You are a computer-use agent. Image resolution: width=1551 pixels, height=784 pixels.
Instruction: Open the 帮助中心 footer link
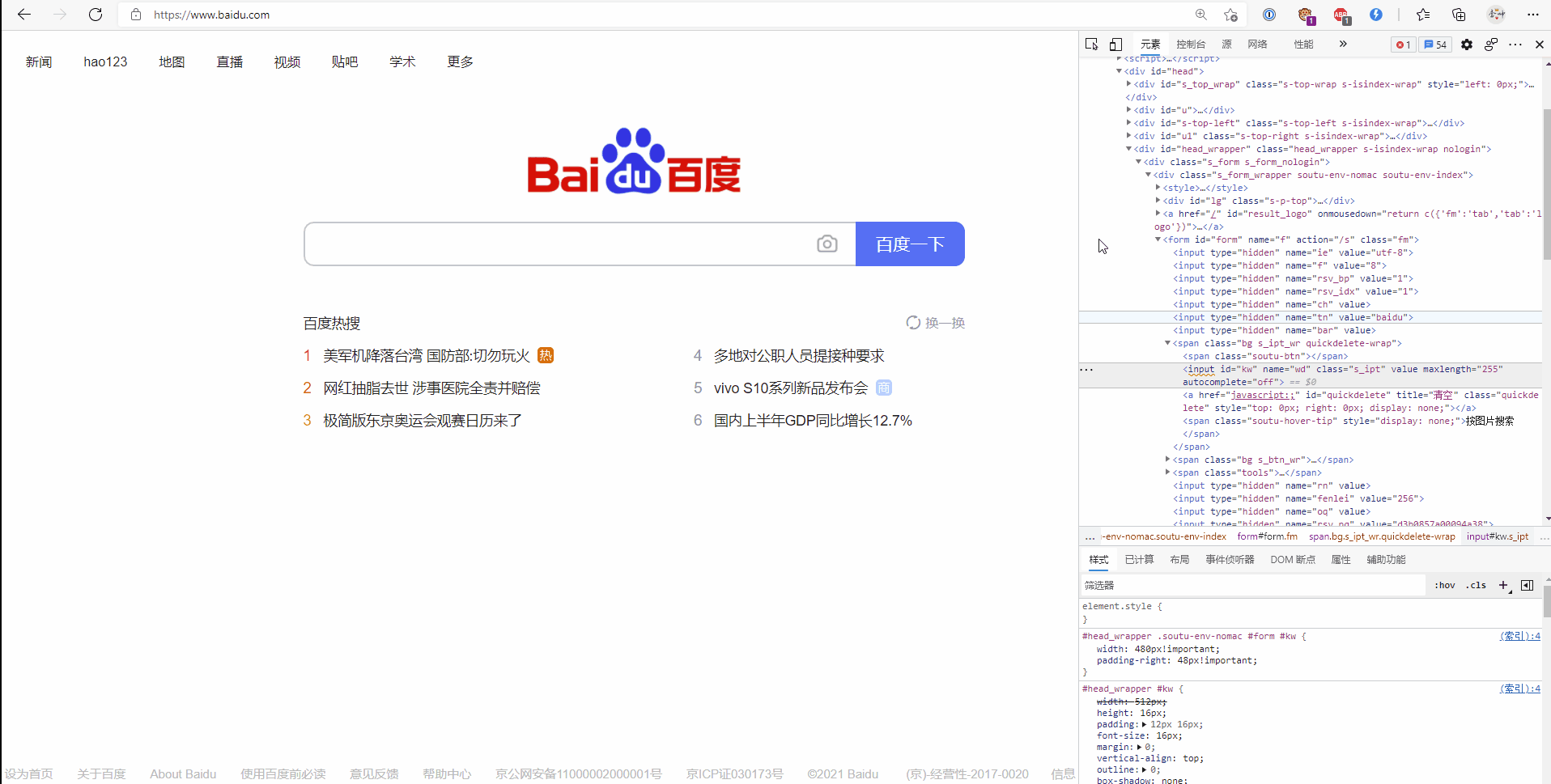(447, 774)
